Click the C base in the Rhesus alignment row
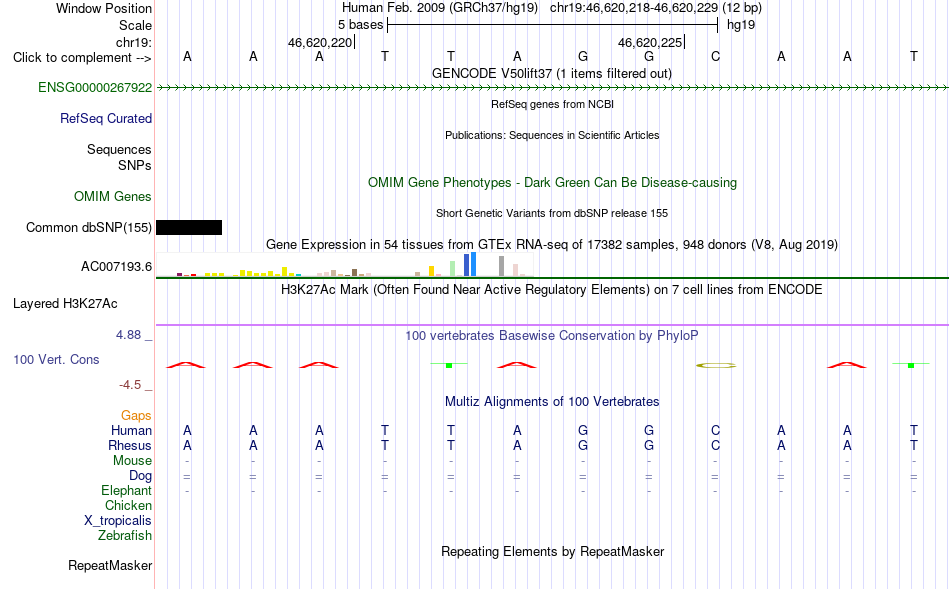The height and width of the screenshot is (589, 950). point(715,445)
